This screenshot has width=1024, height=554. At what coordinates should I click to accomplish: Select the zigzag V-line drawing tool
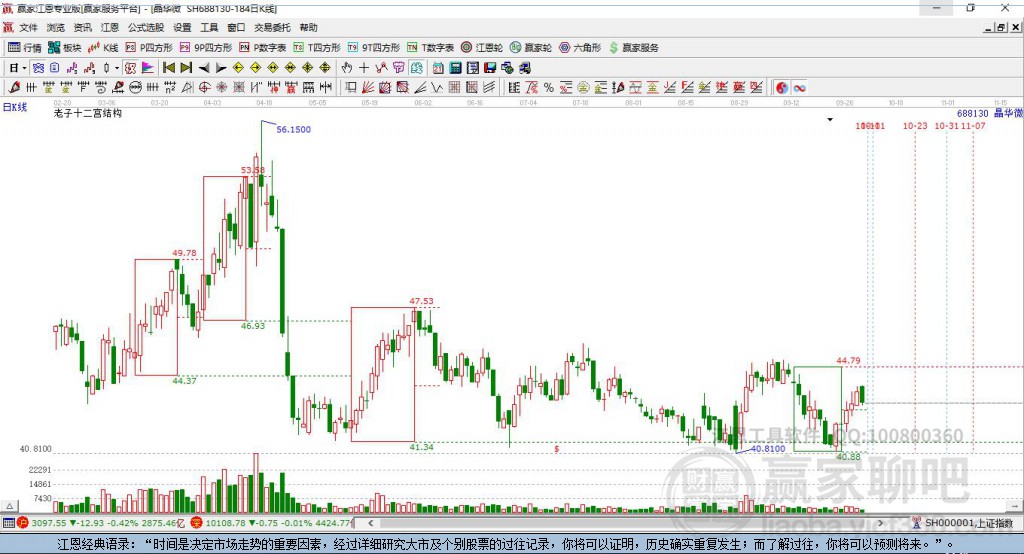pos(436,88)
